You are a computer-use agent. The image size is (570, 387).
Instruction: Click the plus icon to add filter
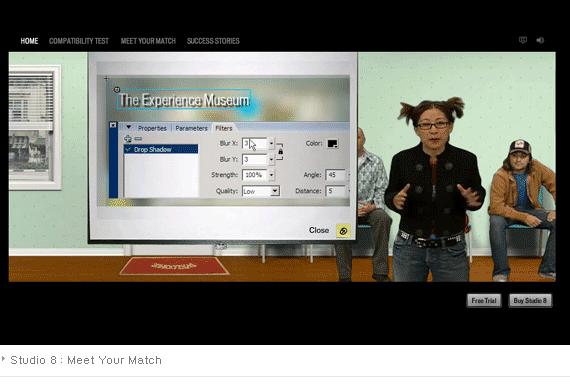pyautogui.click(x=128, y=139)
